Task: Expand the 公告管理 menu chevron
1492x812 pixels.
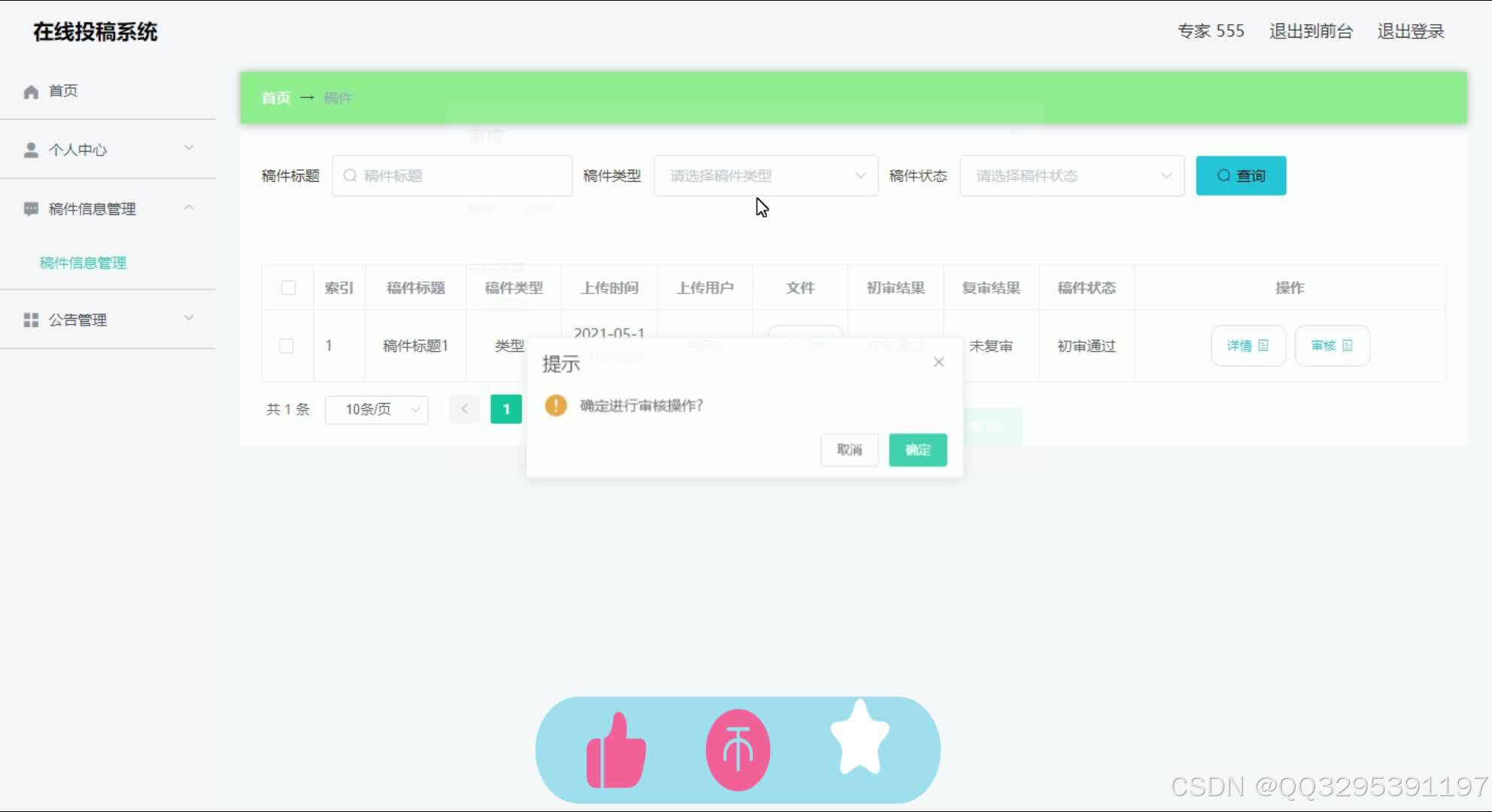Action: tap(189, 318)
